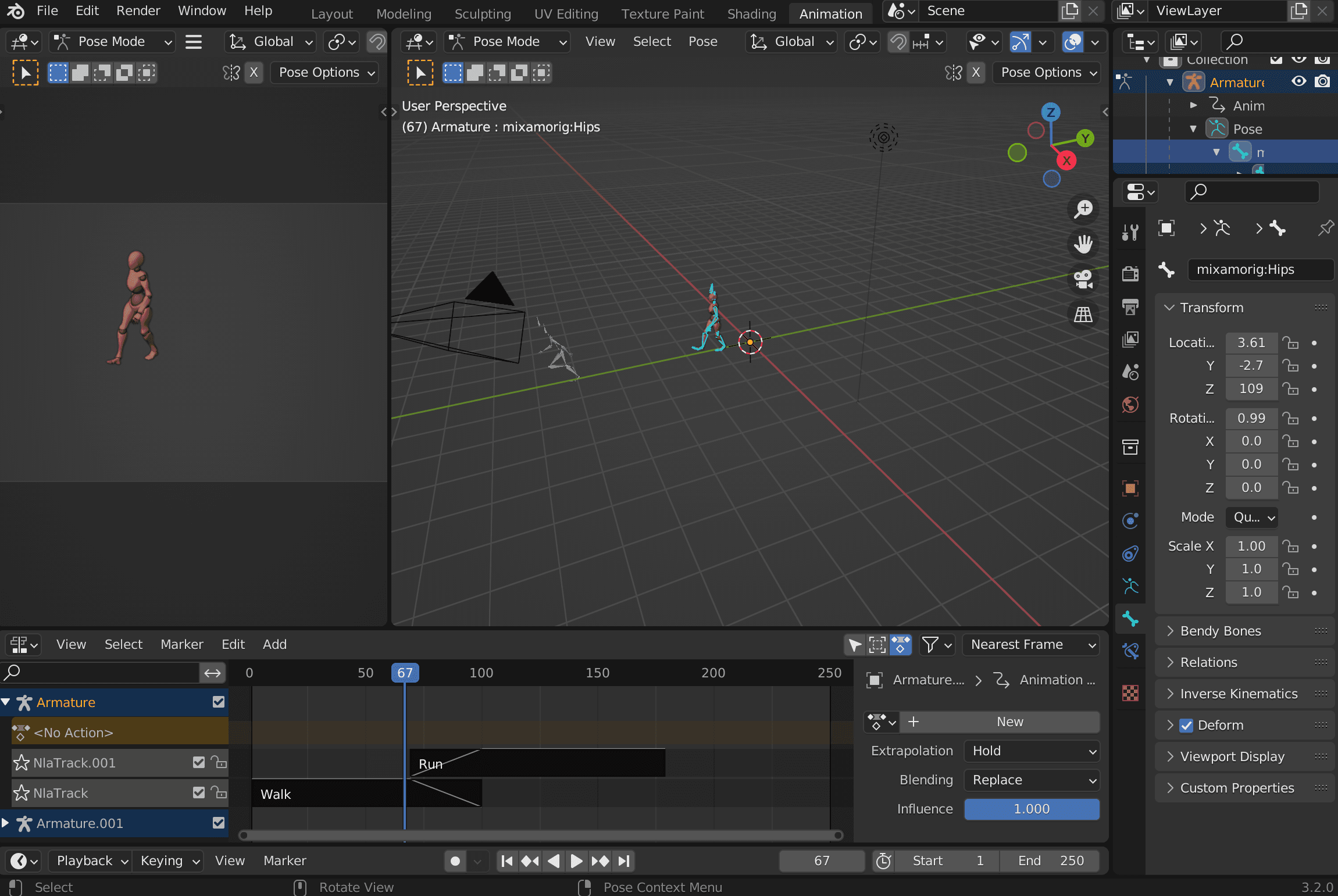1338x896 pixels.
Task: Open the Pose menu in viewport header
Action: [702, 41]
